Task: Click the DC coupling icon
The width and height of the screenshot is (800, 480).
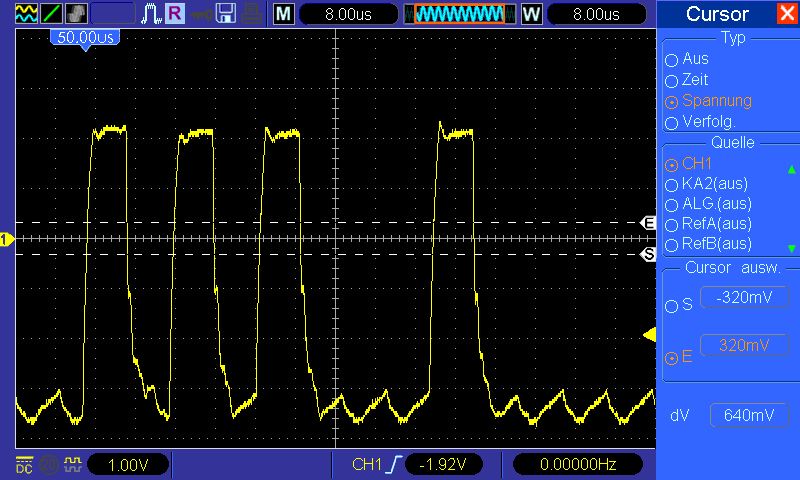Action: 24,464
